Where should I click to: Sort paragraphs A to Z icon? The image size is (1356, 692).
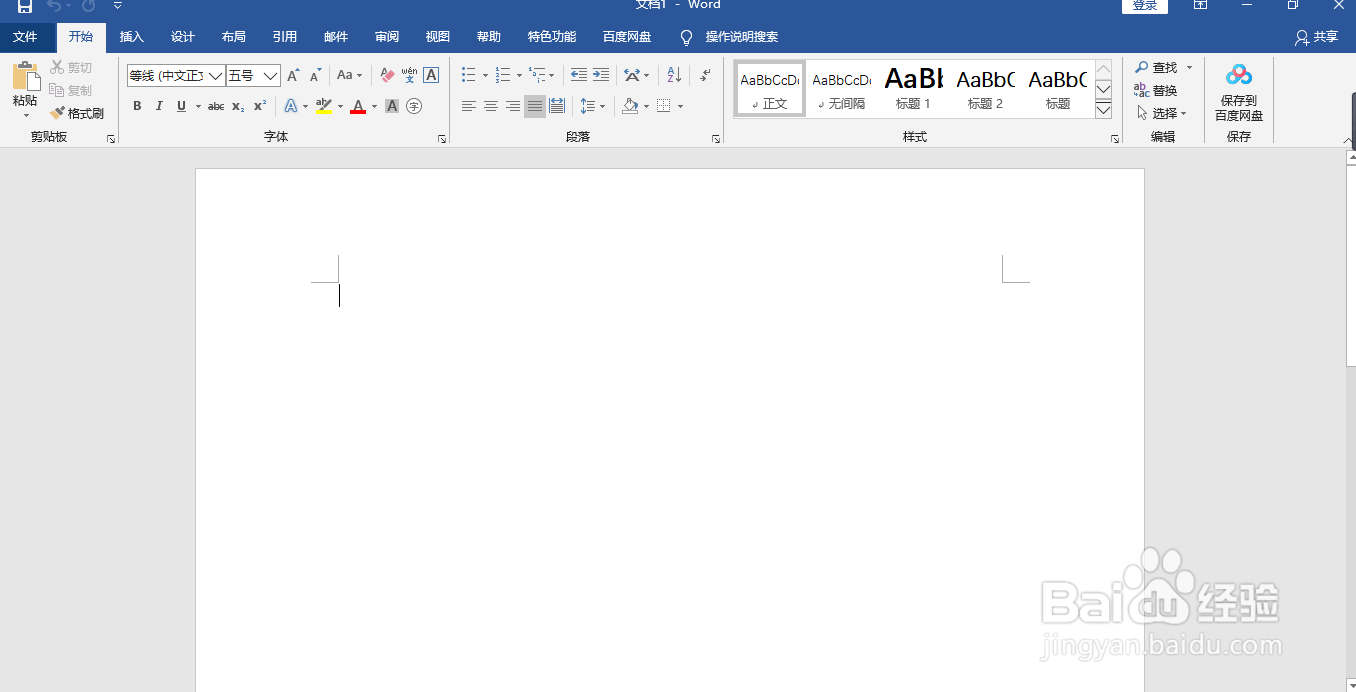click(674, 75)
